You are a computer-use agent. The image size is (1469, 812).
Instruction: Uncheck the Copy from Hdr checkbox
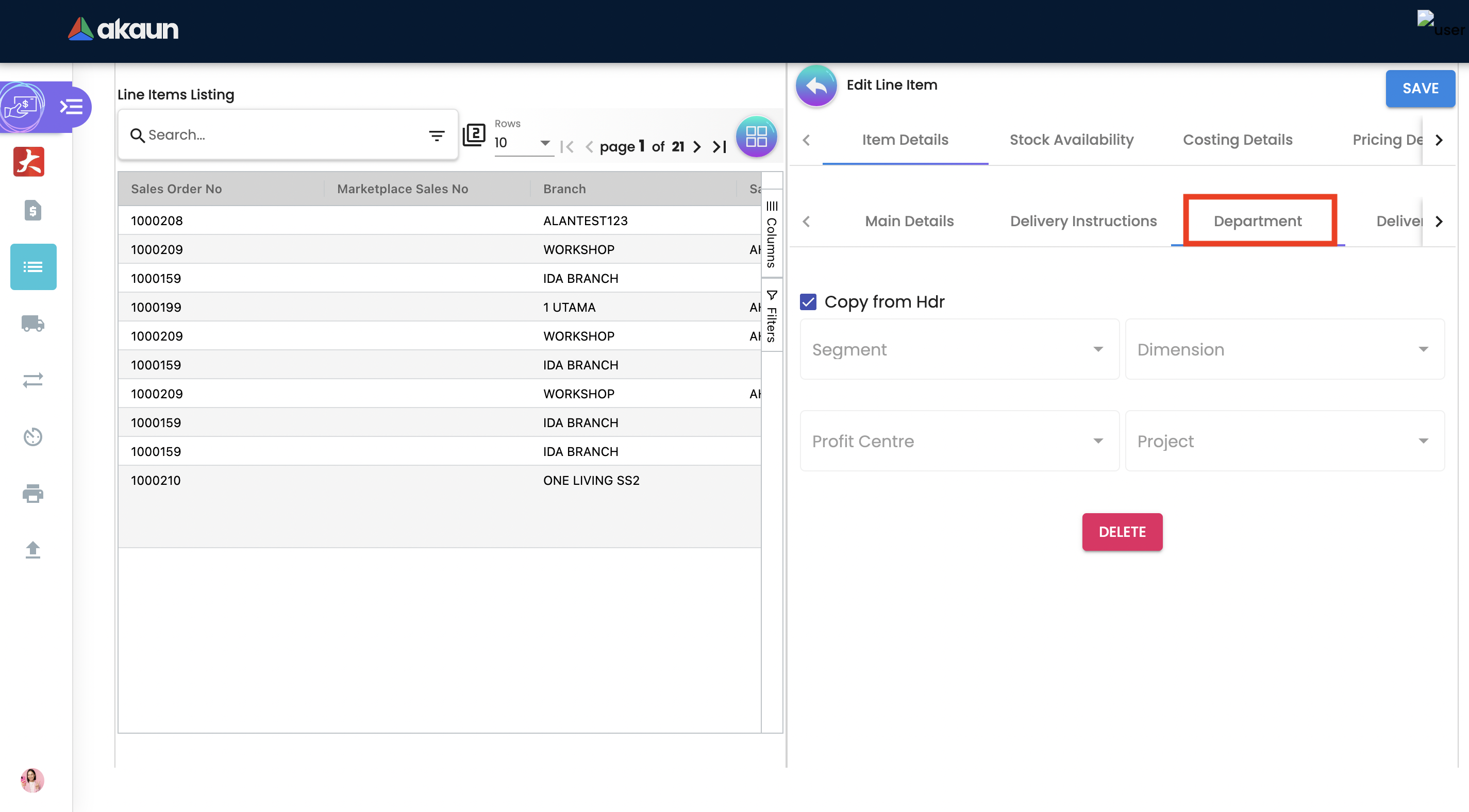pos(808,301)
